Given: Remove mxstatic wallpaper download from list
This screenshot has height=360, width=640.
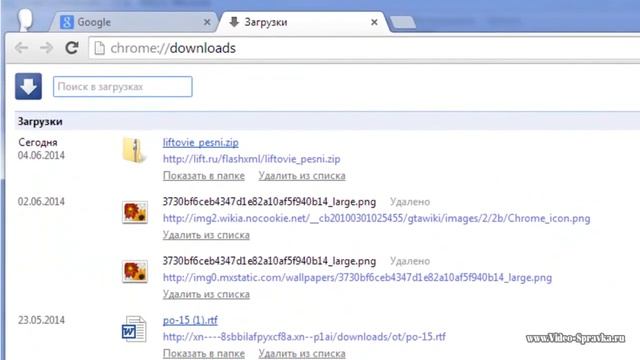Looking at the screenshot, I should (x=206, y=294).
